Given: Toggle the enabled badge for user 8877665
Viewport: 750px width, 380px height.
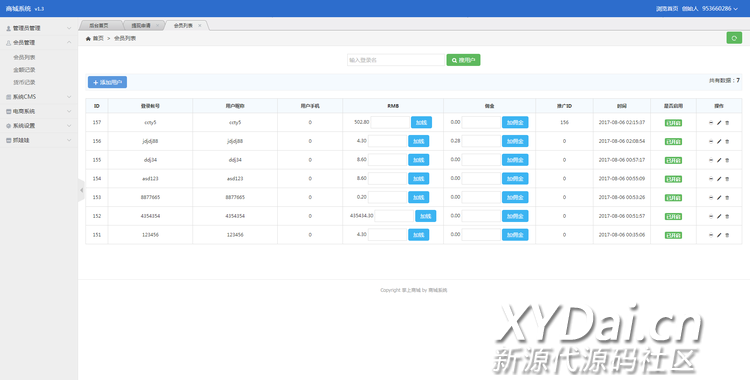Looking at the screenshot, I should pyautogui.click(x=673, y=198).
